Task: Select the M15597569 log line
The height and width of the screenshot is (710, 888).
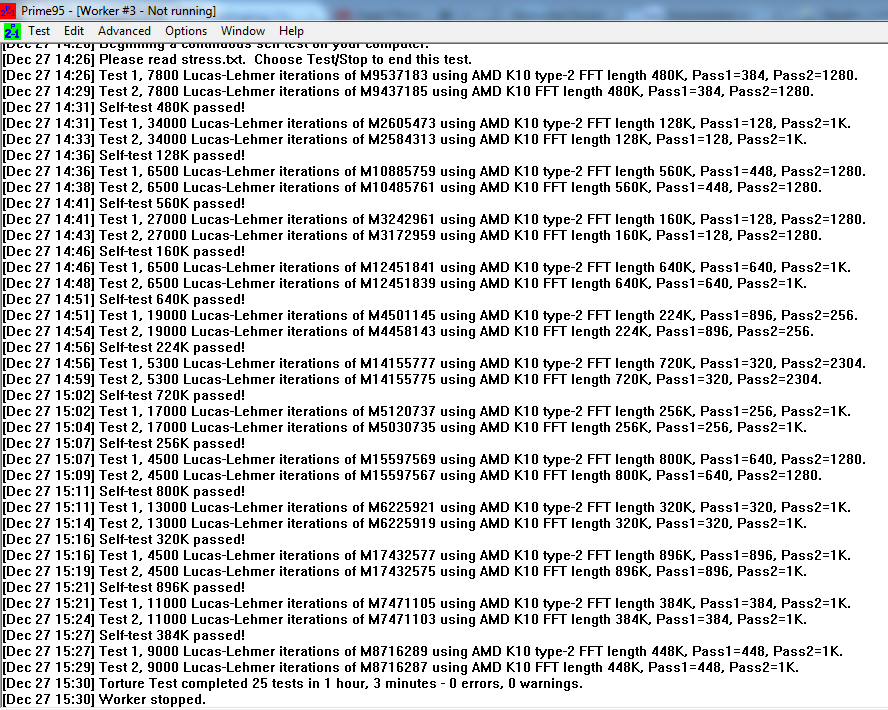Action: tap(434, 459)
